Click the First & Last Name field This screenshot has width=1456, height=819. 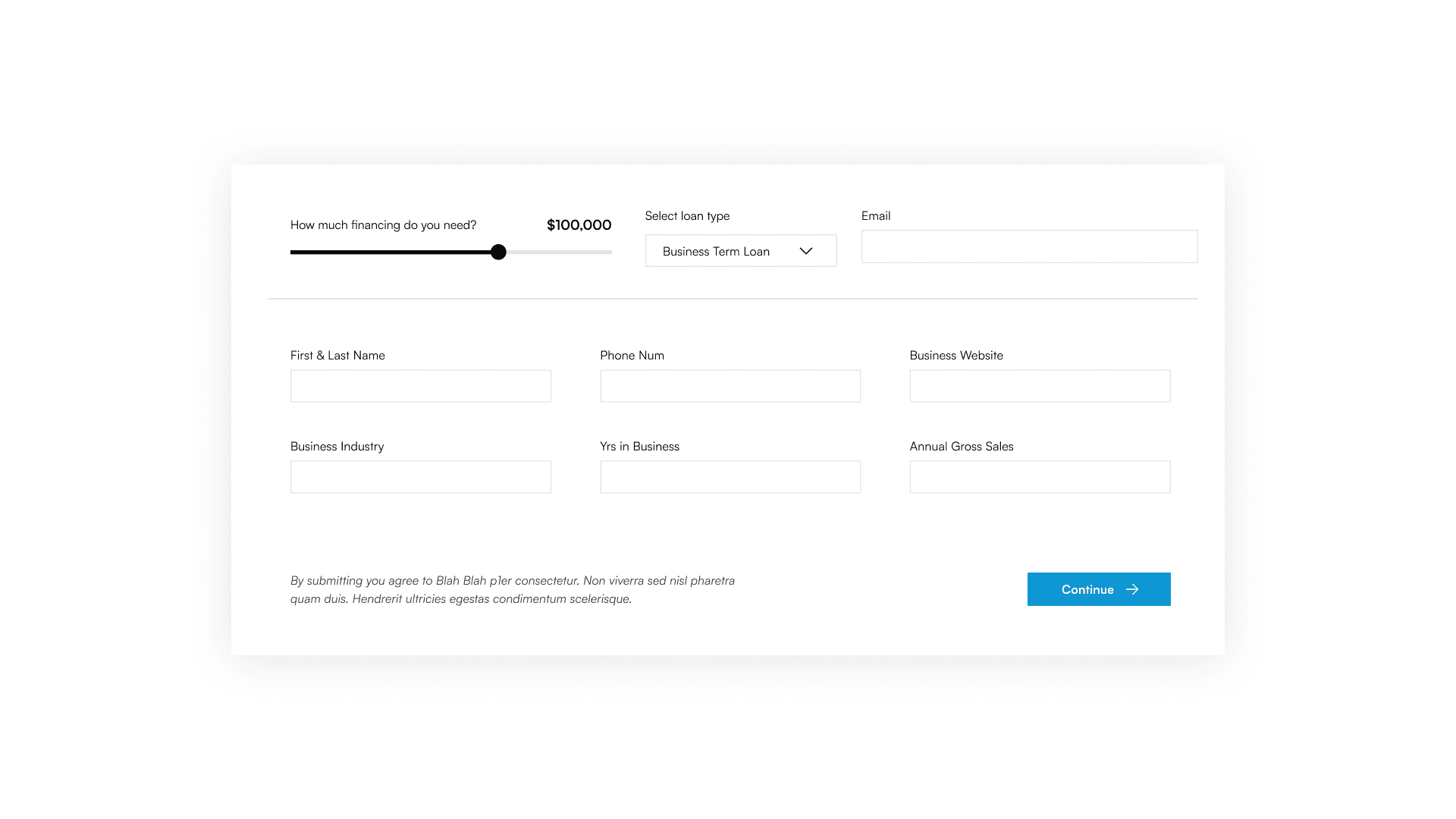coord(420,385)
